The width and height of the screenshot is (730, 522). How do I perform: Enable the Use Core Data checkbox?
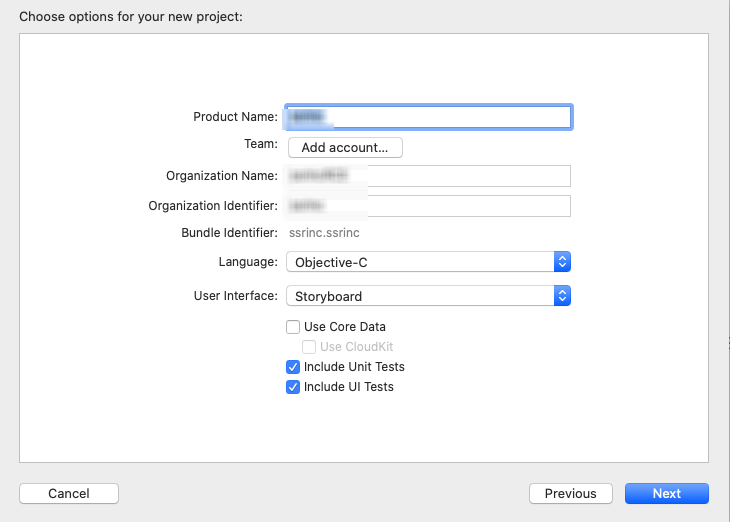click(293, 327)
